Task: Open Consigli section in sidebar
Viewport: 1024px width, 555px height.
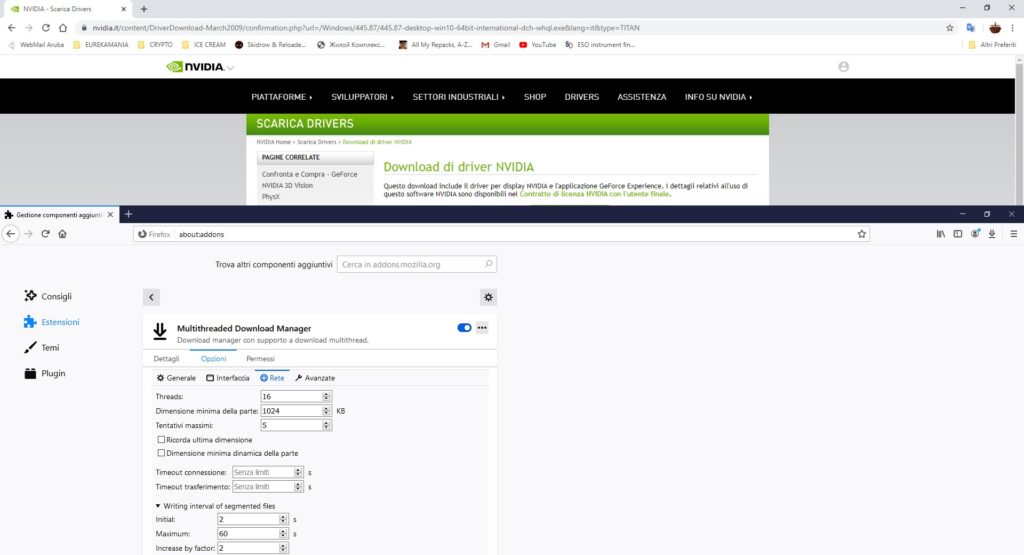Action: [x=48, y=296]
